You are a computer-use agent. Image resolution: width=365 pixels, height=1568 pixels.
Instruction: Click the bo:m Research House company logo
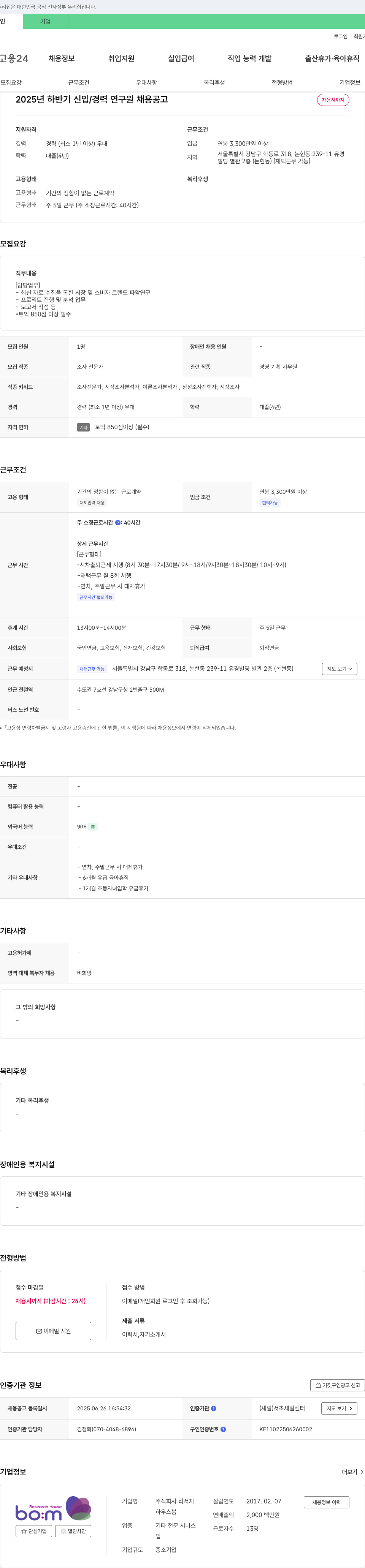(x=53, y=1508)
